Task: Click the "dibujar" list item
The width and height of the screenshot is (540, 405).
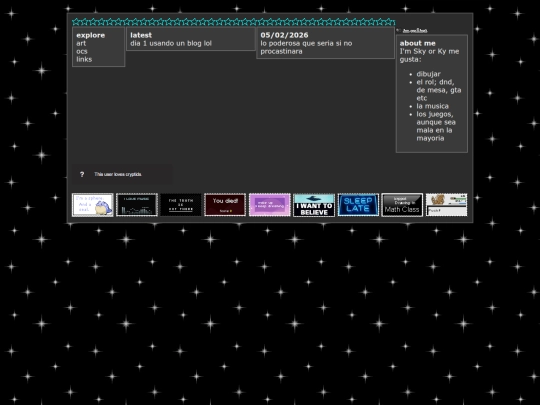Action: 428,74
